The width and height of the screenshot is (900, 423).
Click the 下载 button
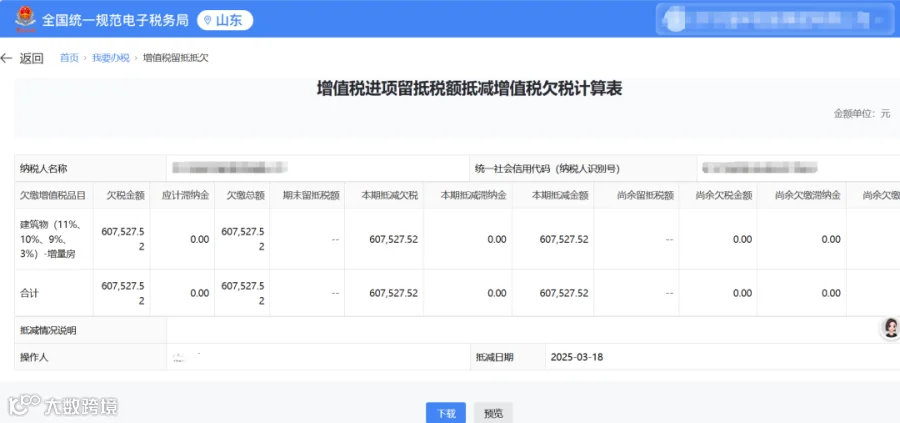pos(446,413)
